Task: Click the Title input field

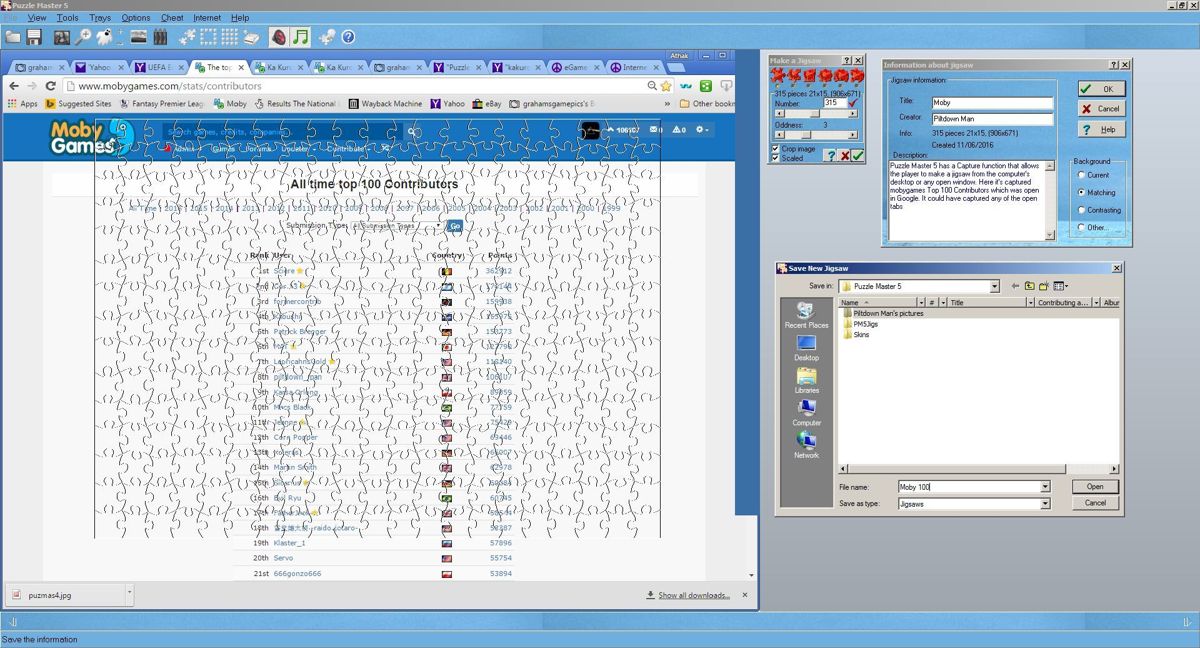Action: point(992,102)
